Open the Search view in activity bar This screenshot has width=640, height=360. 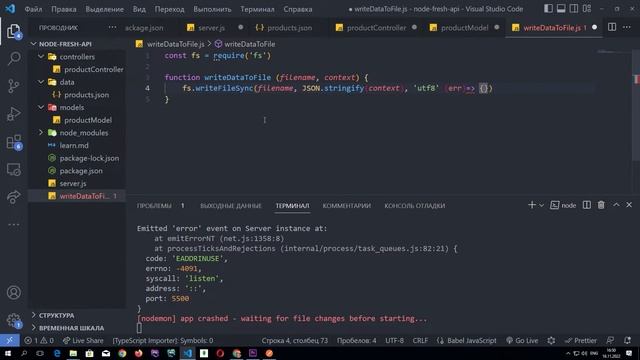(13, 58)
